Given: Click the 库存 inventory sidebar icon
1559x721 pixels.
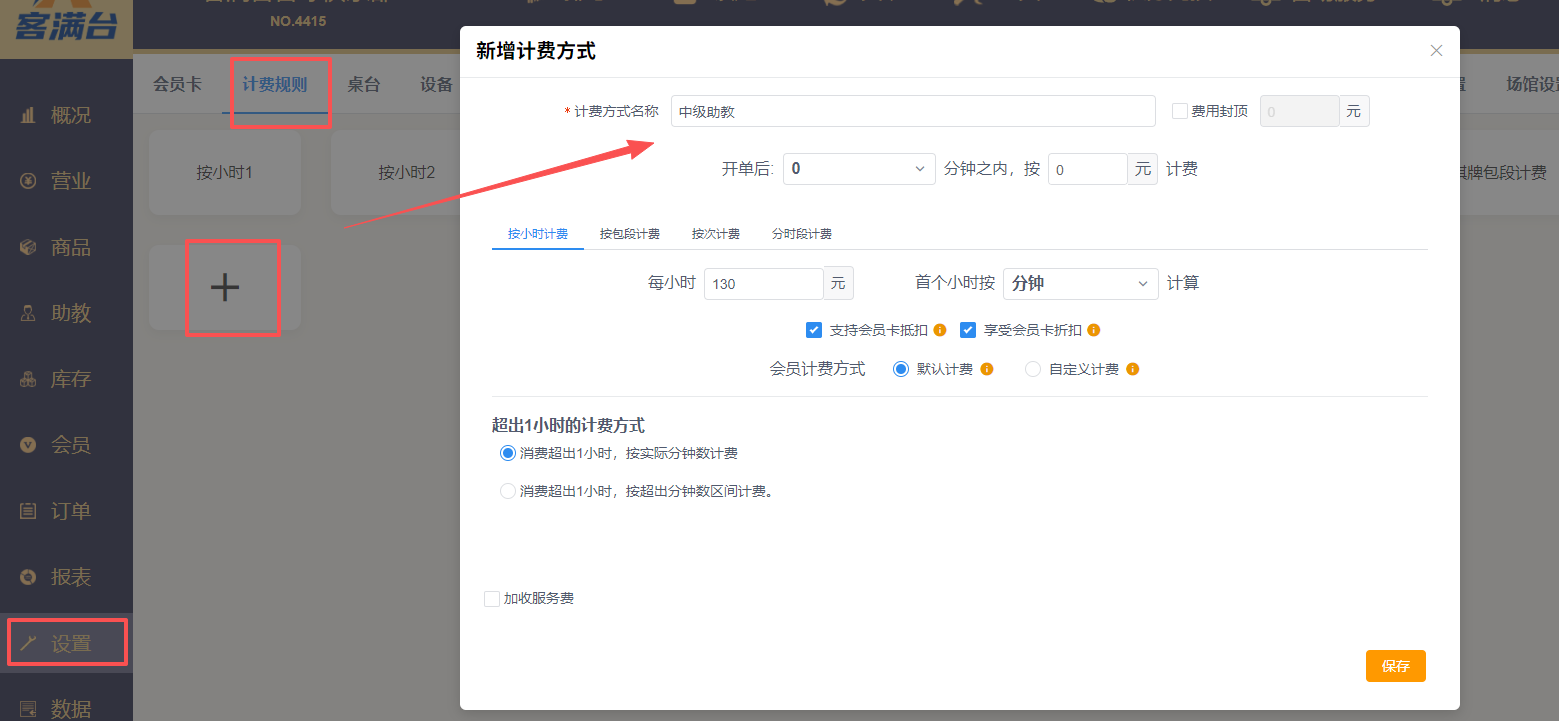Looking at the screenshot, I should tap(29, 380).
